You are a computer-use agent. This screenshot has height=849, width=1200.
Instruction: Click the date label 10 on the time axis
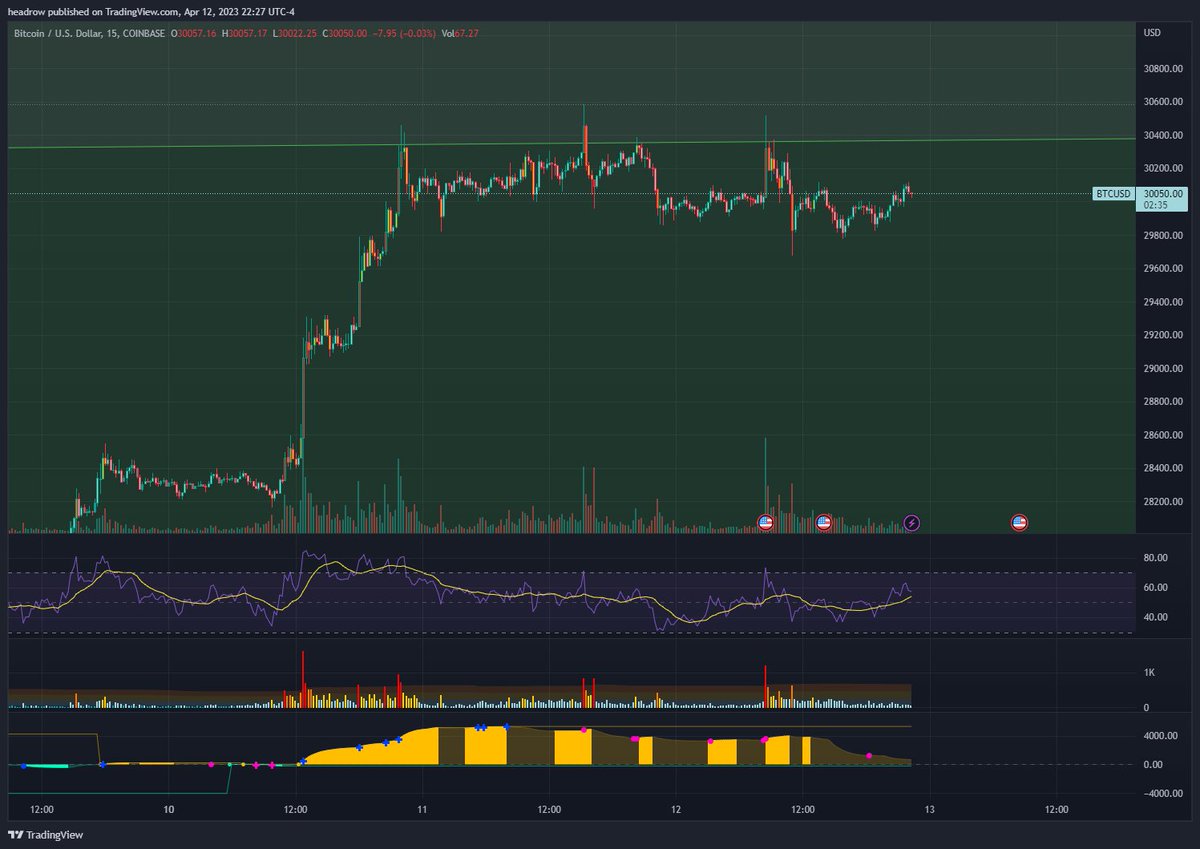coord(169,810)
